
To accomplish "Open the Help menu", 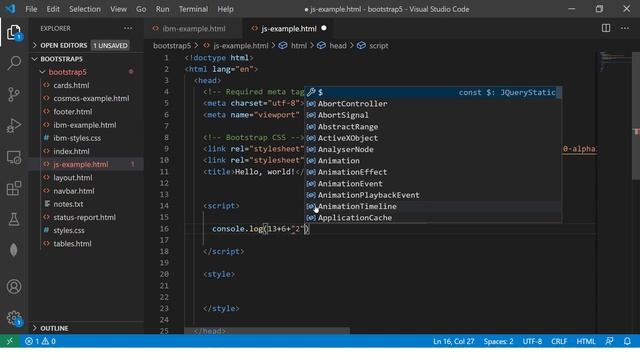I will (x=225, y=9).
